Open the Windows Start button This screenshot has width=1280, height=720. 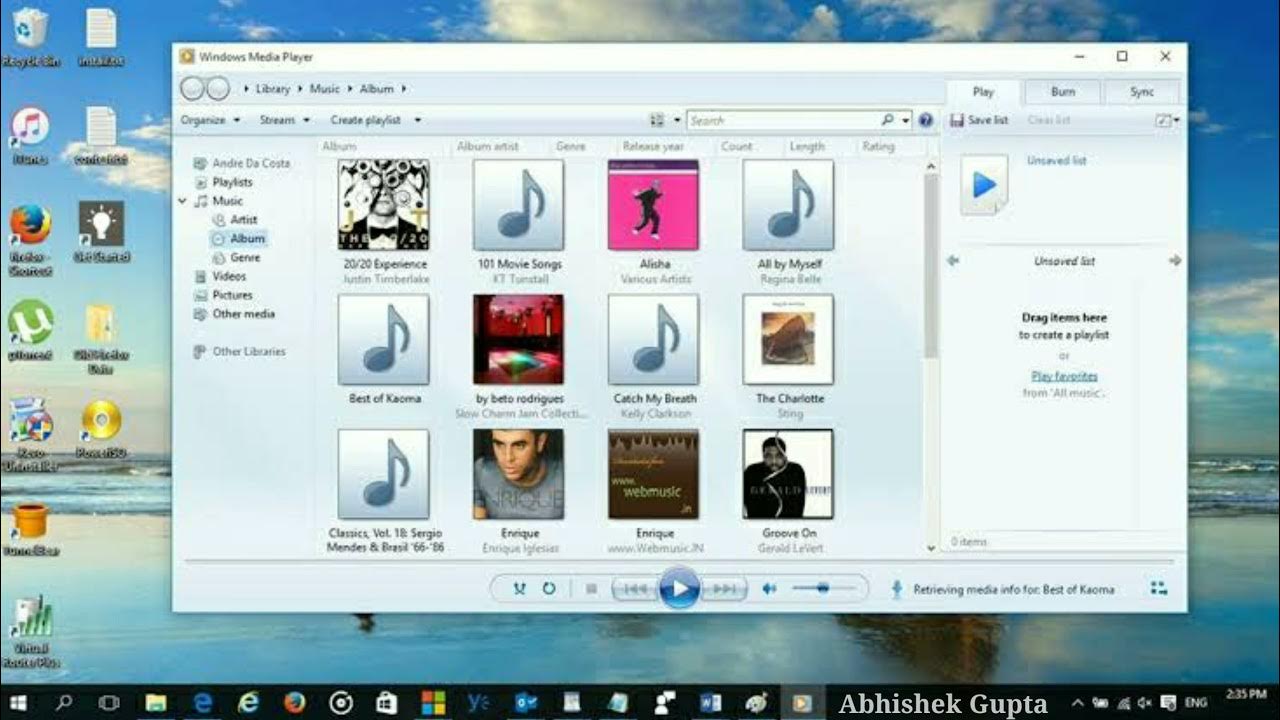(x=19, y=702)
